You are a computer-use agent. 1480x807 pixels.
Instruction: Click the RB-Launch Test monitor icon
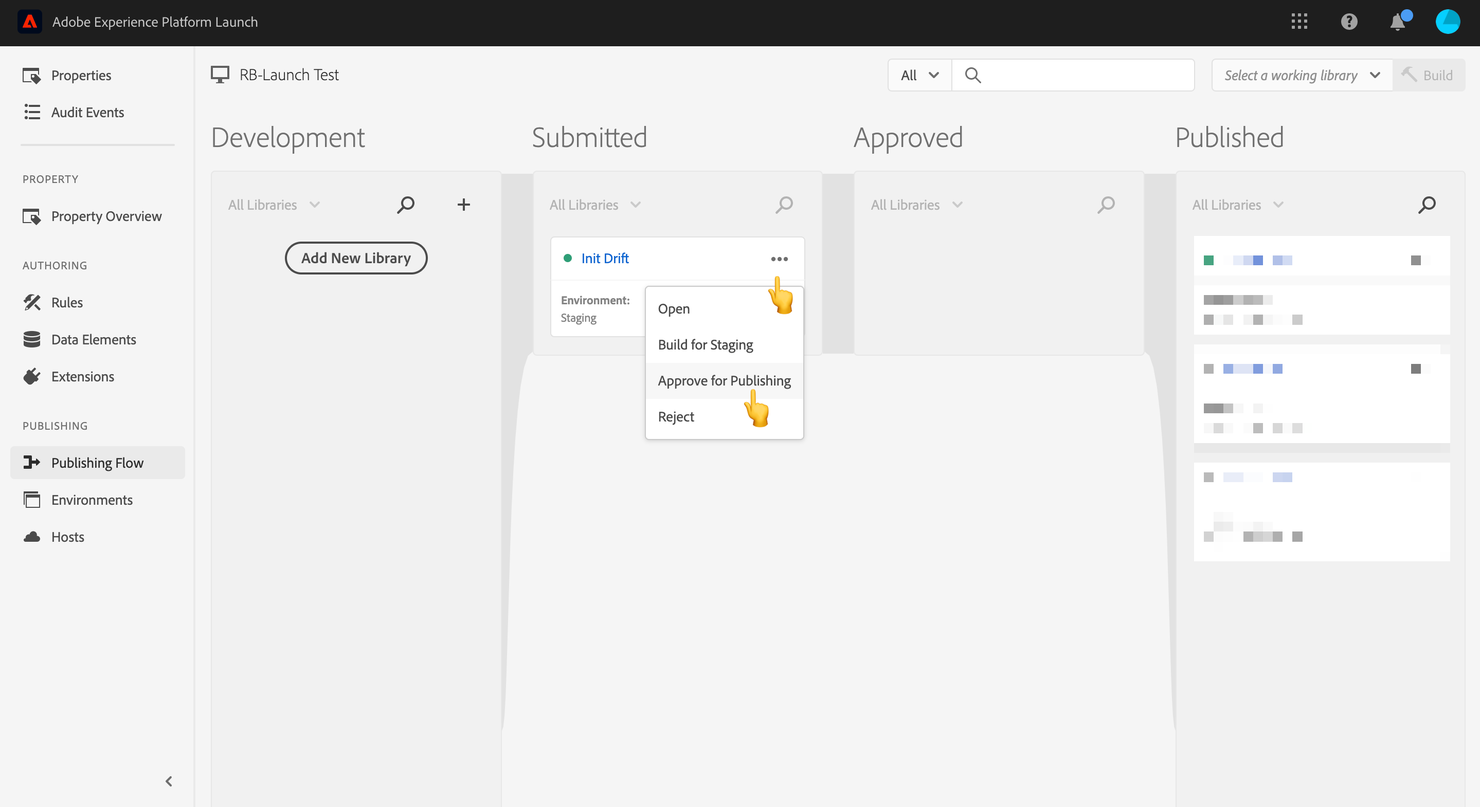pyautogui.click(x=220, y=75)
